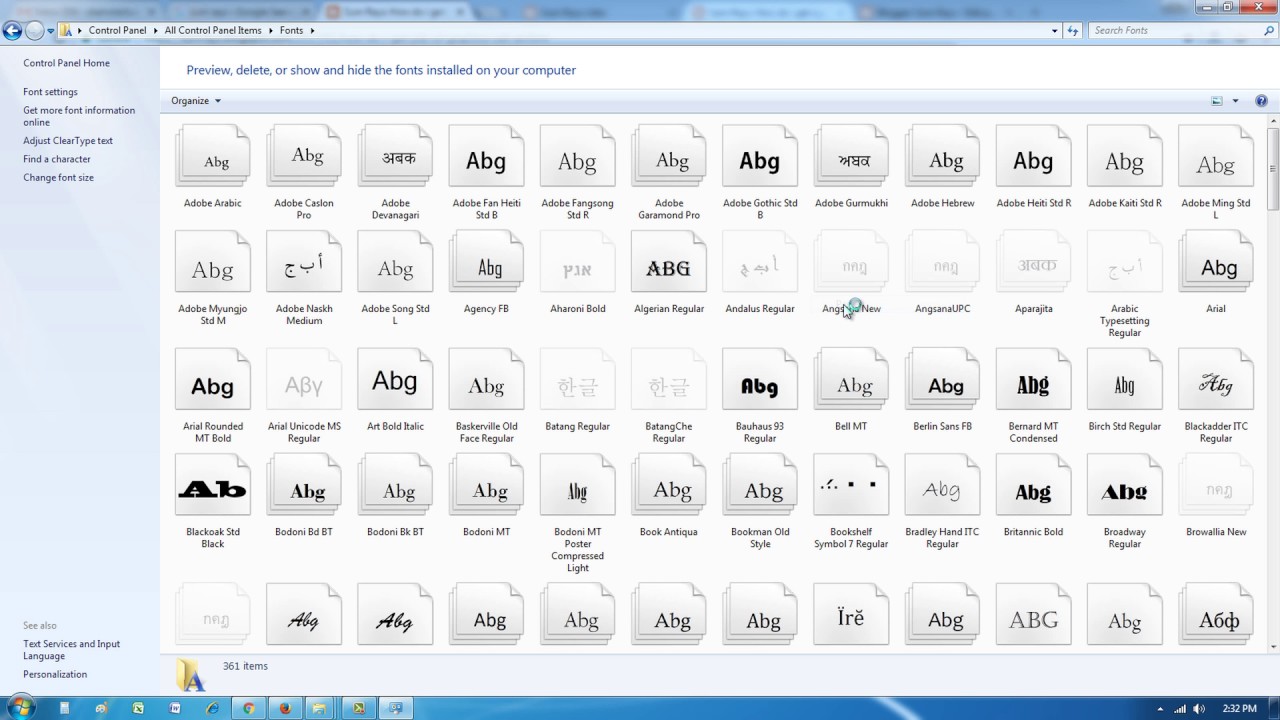Viewport: 1280px width, 720px height.
Task: Choose the Adobe Gurmukhi font icon
Action: 851,157
